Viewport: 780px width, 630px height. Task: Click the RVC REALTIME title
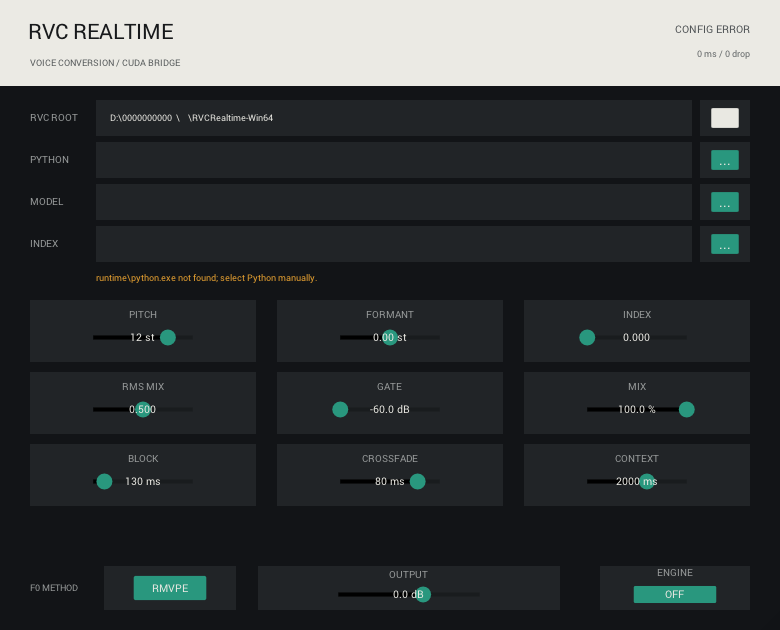[101, 32]
